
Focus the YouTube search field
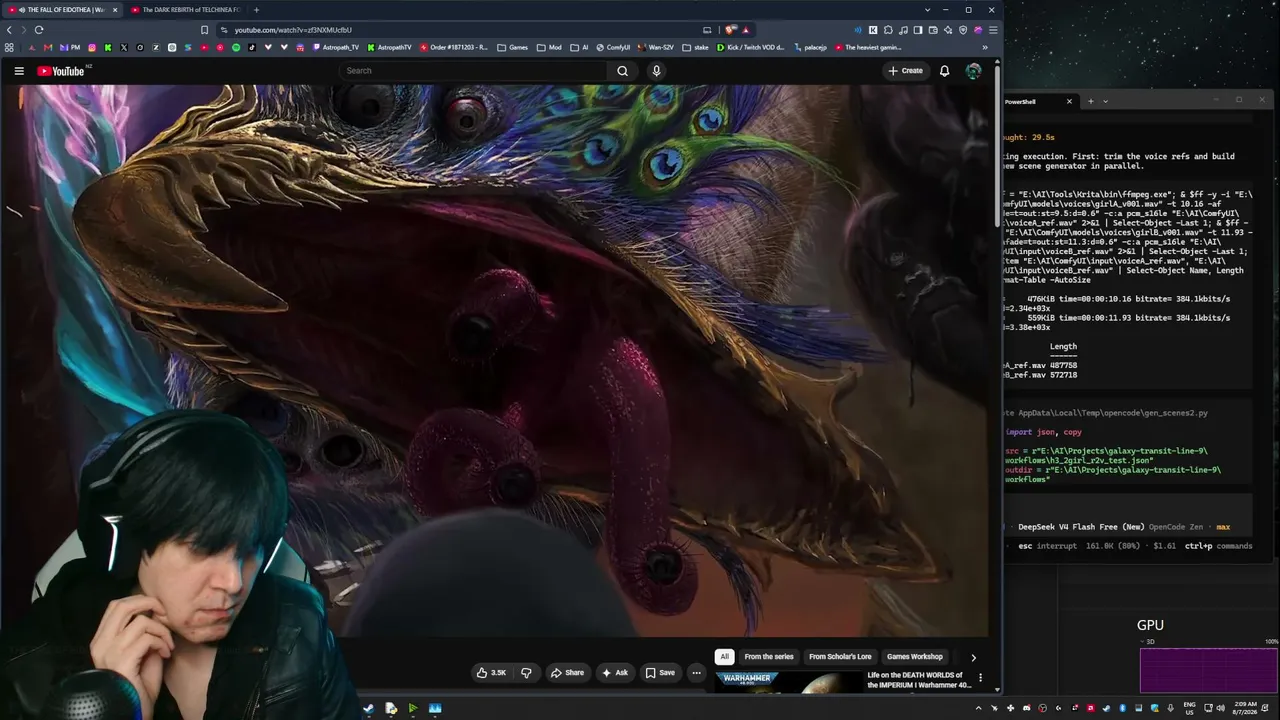coord(472,71)
